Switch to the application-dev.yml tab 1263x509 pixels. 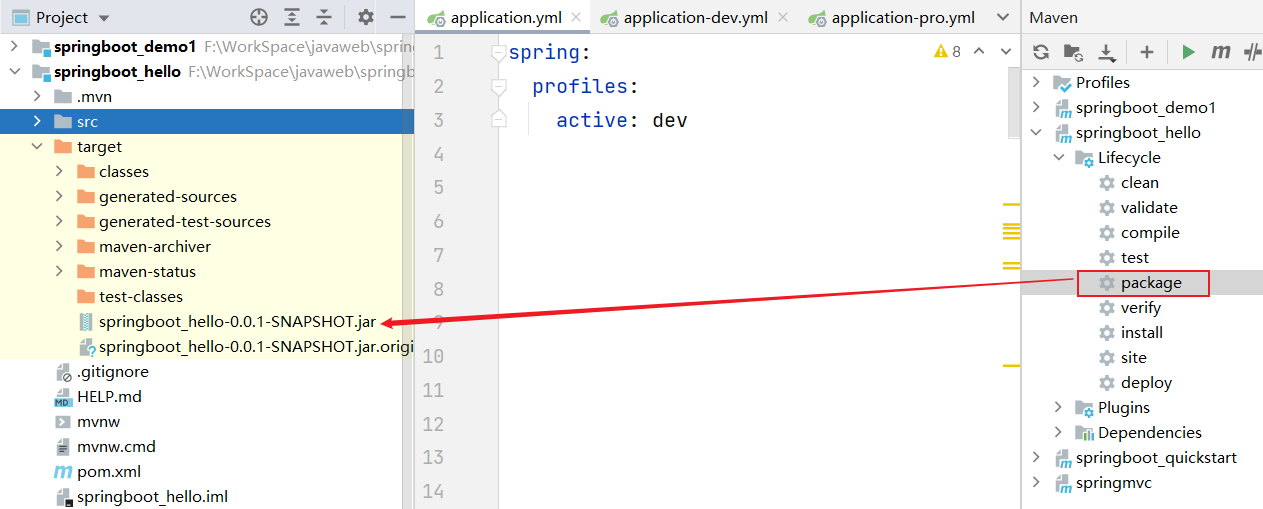(696, 18)
